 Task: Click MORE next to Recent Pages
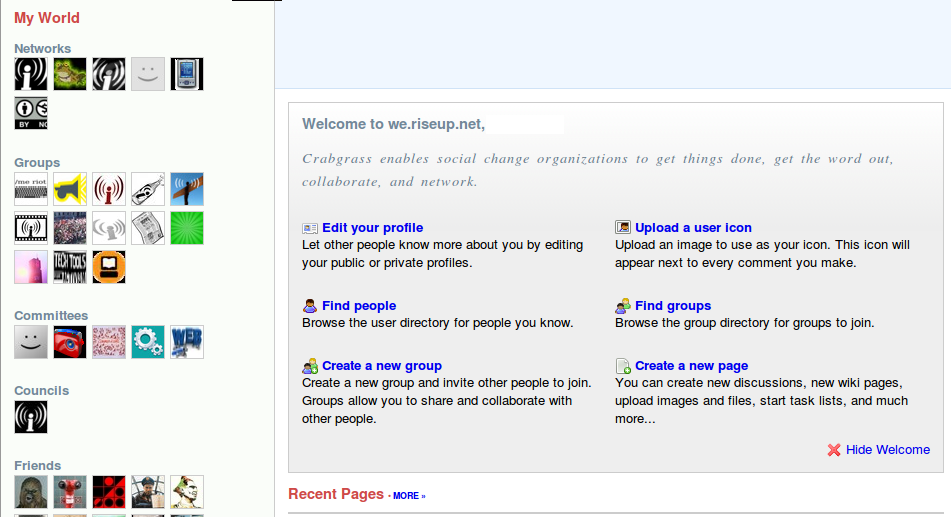pos(408,496)
